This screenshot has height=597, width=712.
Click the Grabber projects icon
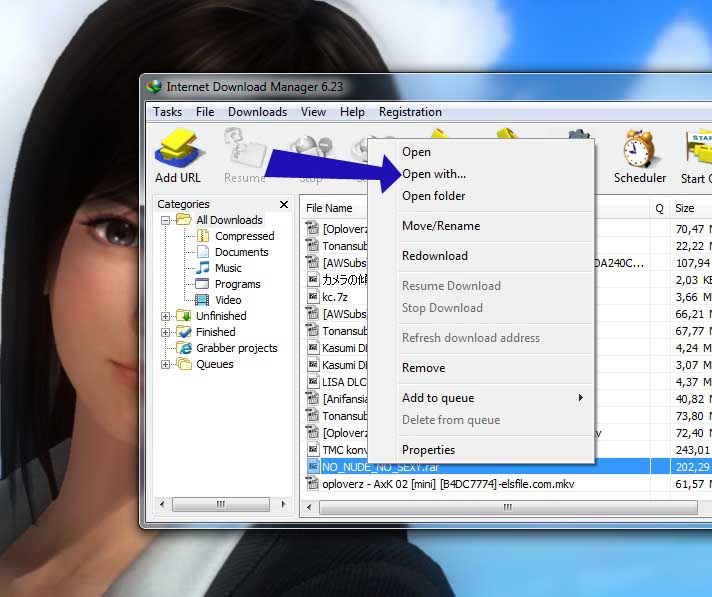pyautogui.click(x=183, y=348)
